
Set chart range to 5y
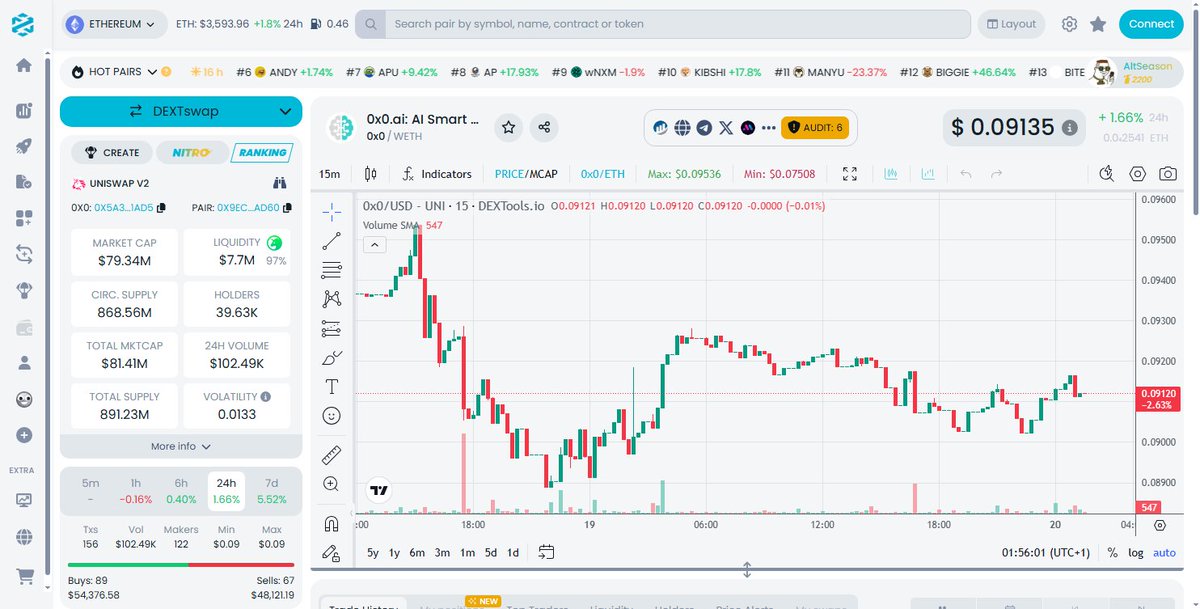[373, 552]
